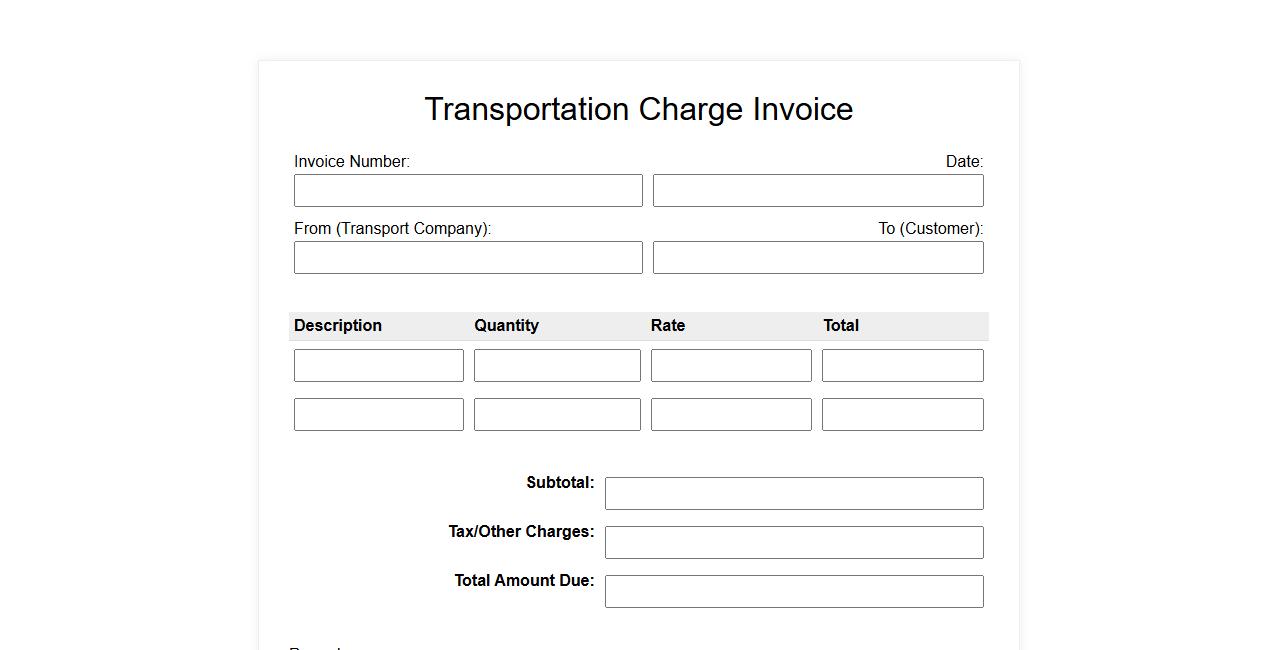Click the second row Quantity field
The height and width of the screenshot is (650, 1278).
pyautogui.click(x=557, y=415)
